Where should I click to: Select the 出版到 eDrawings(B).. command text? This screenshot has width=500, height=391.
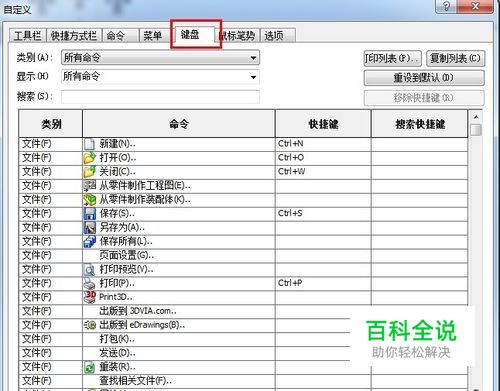142,325
